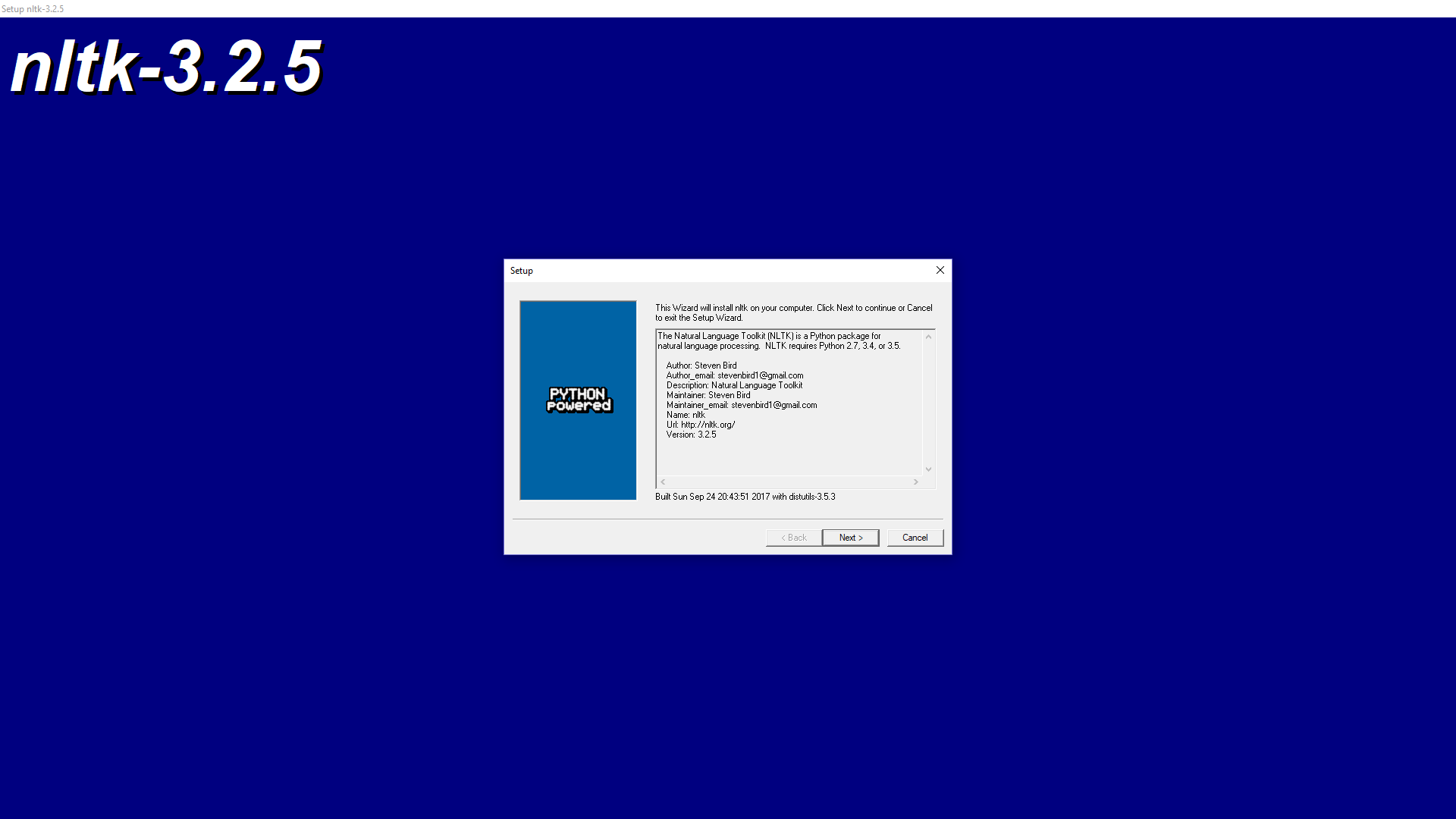The height and width of the screenshot is (819, 1456).
Task: Click the 'Maintainer: Steven Bird' line
Action: (x=708, y=395)
